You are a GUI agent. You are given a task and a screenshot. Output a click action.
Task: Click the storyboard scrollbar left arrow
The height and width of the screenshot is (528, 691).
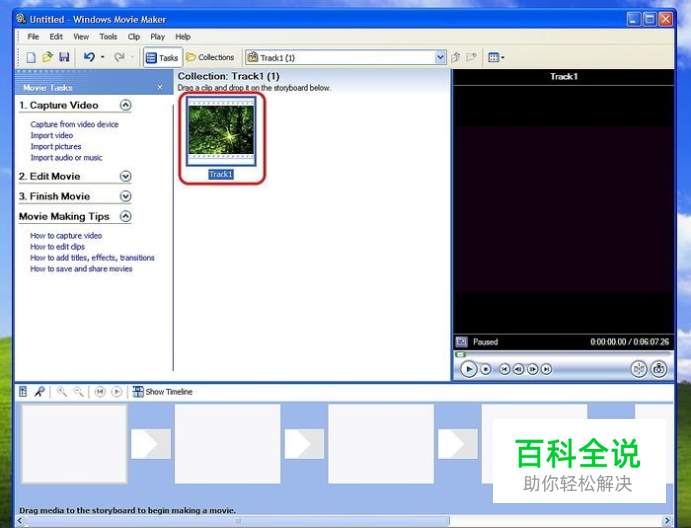(20, 521)
